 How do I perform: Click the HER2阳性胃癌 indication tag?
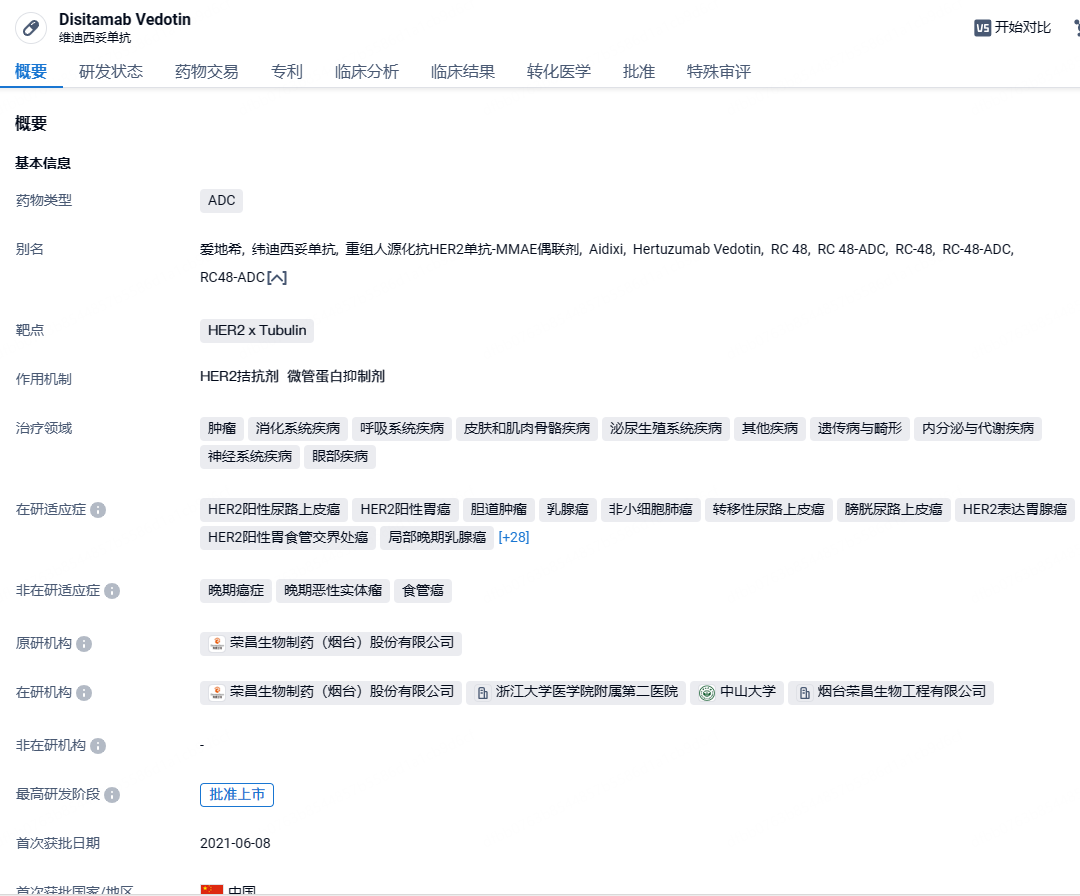pyautogui.click(x=406, y=510)
